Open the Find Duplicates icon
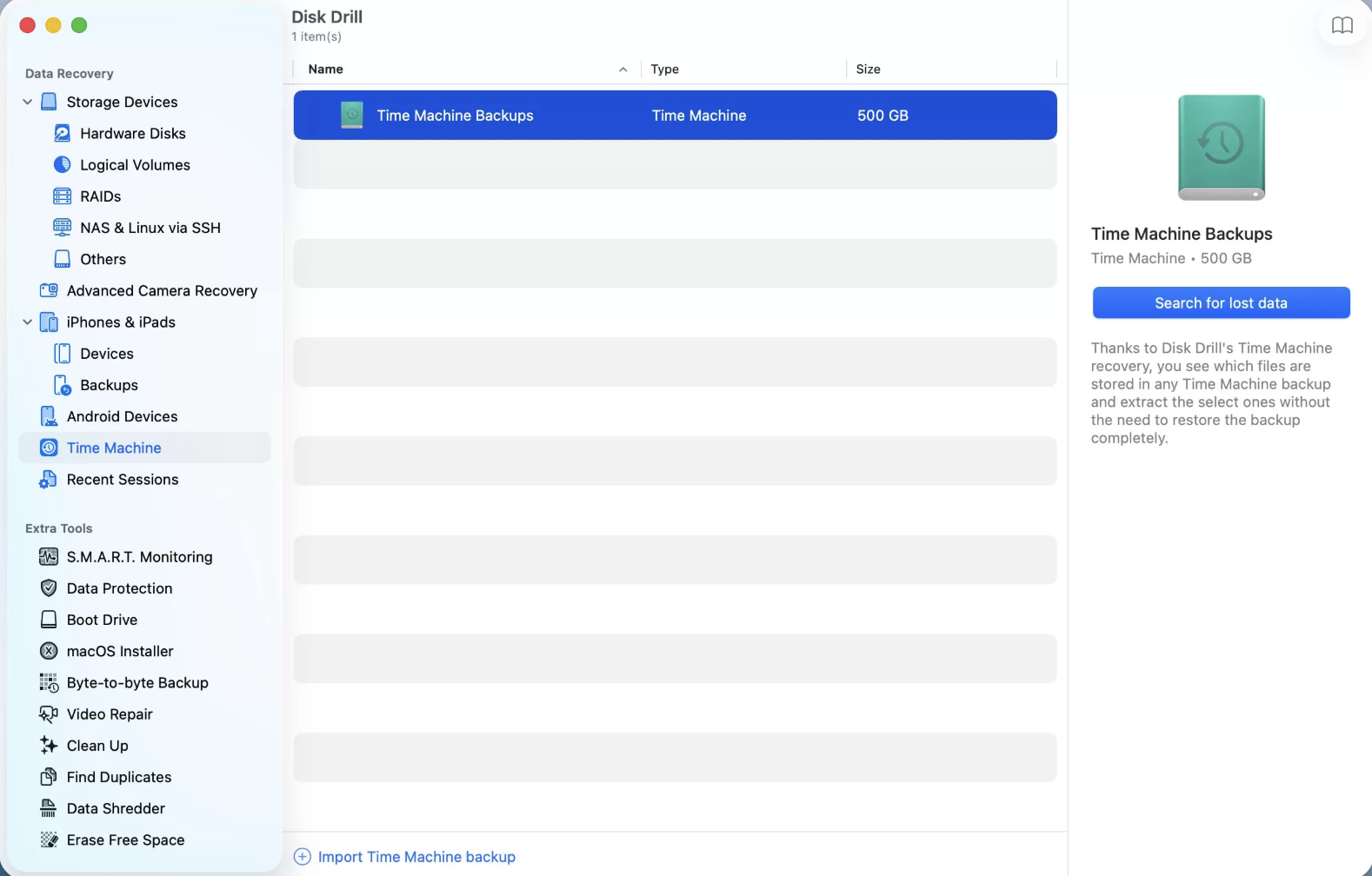Image resolution: width=1372 pixels, height=876 pixels. 49,777
